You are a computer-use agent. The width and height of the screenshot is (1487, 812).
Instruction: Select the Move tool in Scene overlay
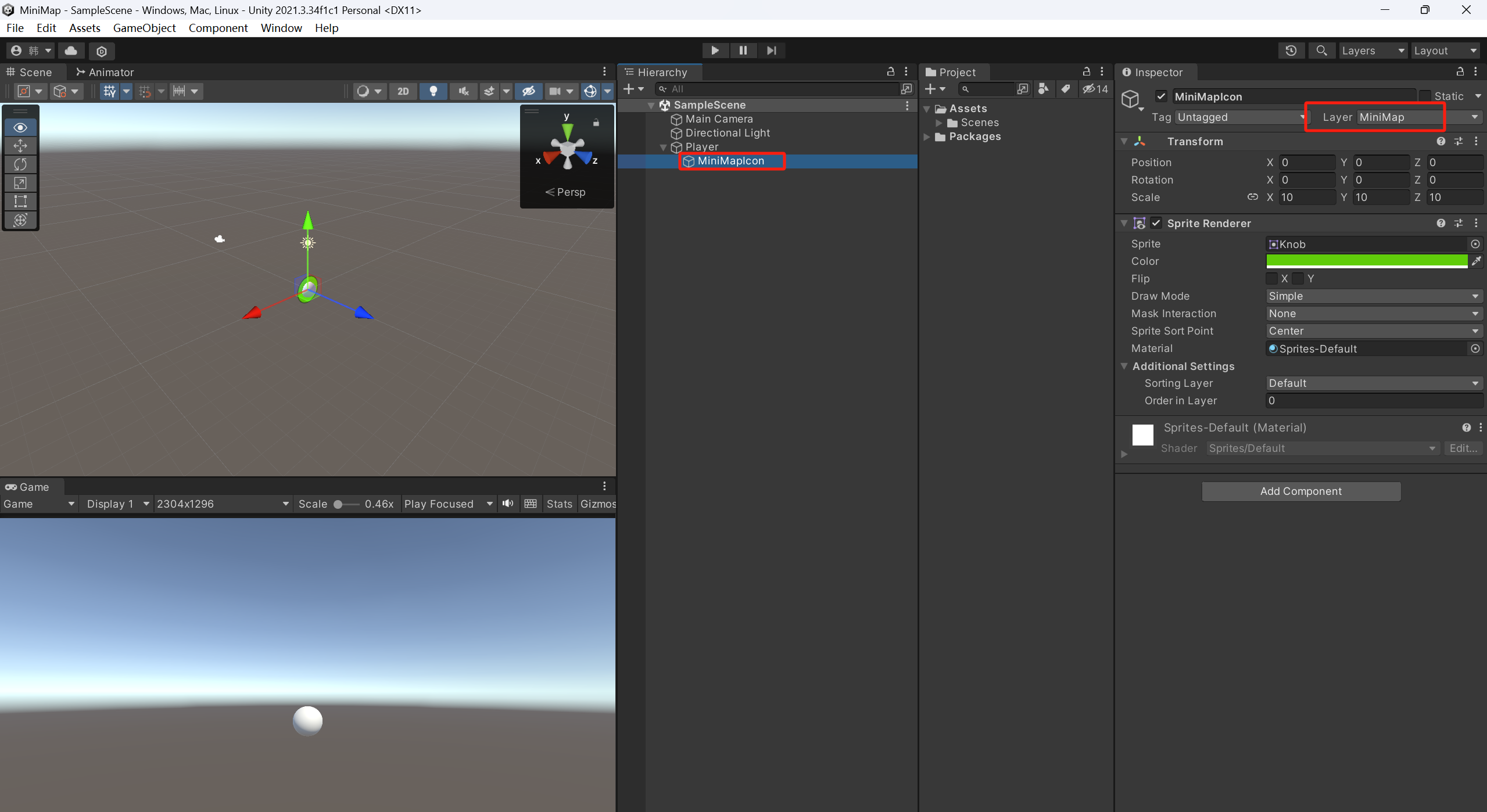[20, 146]
